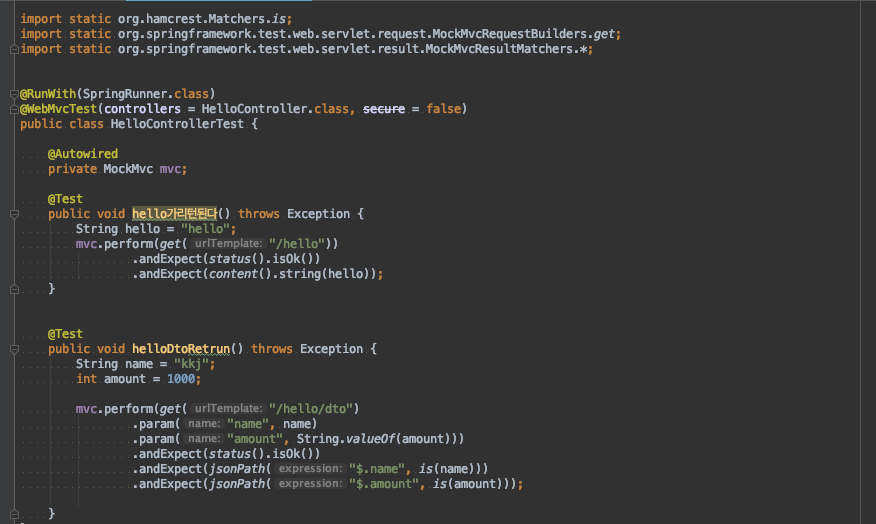Toggle fold marker beside @WebMvcTest annotation
The height and width of the screenshot is (524, 876).
pyautogui.click(x=15, y=109)
